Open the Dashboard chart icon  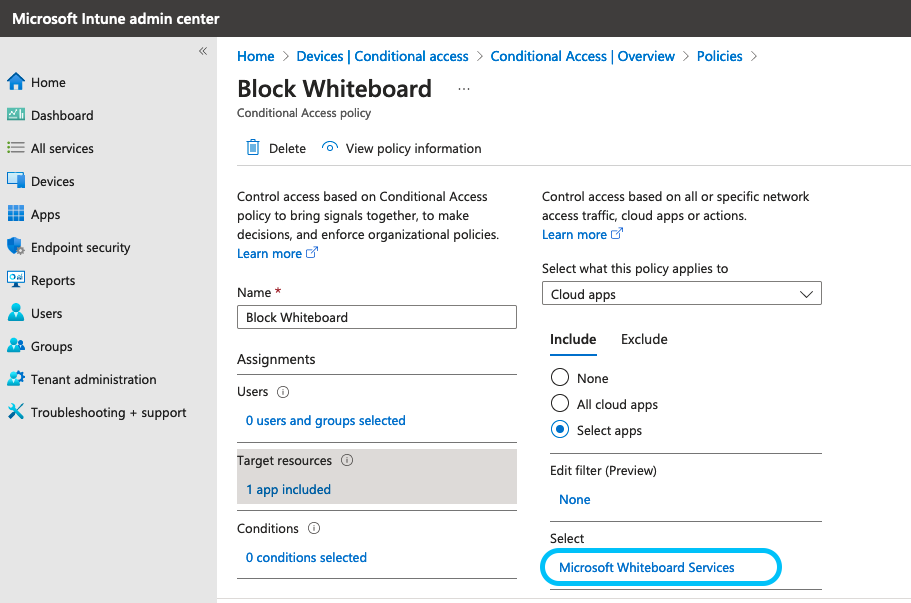click(x=16, y=114)
